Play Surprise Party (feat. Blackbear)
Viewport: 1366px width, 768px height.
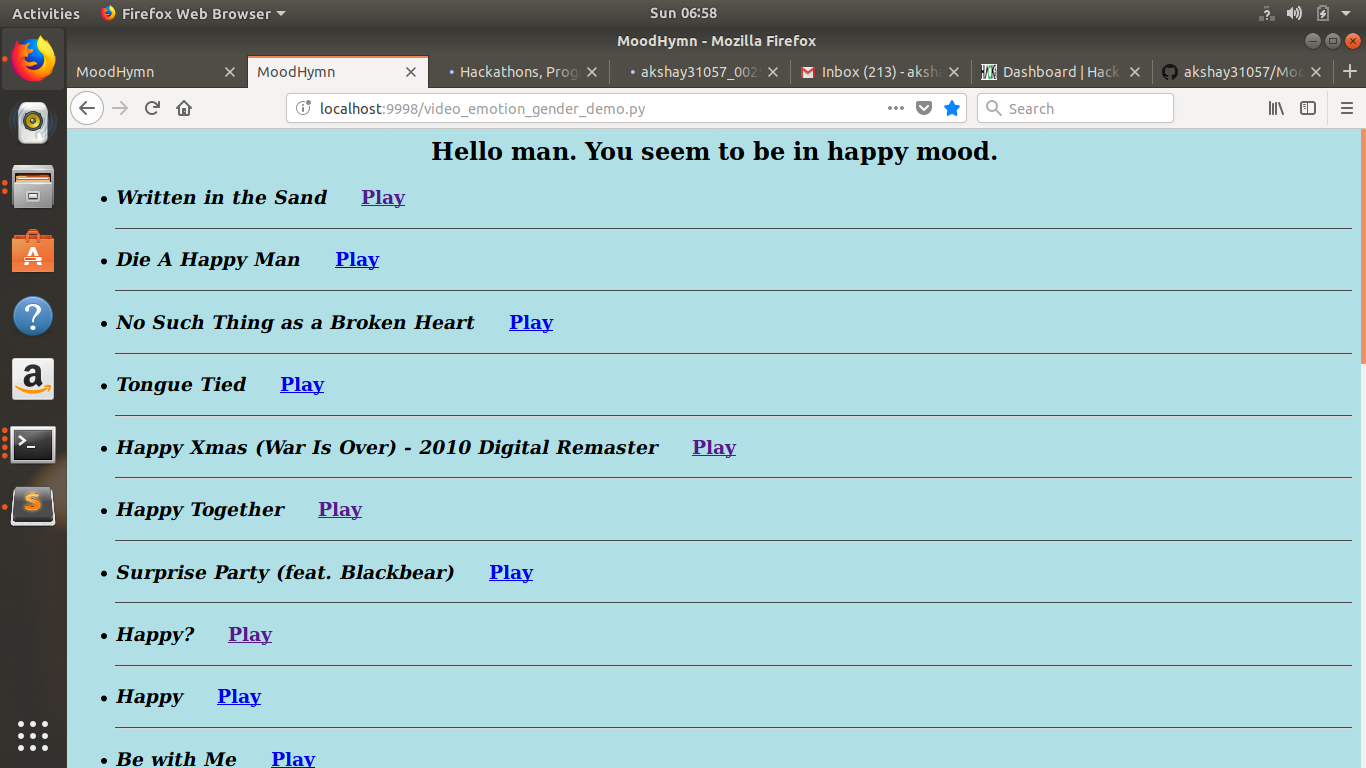click(511, 572)
